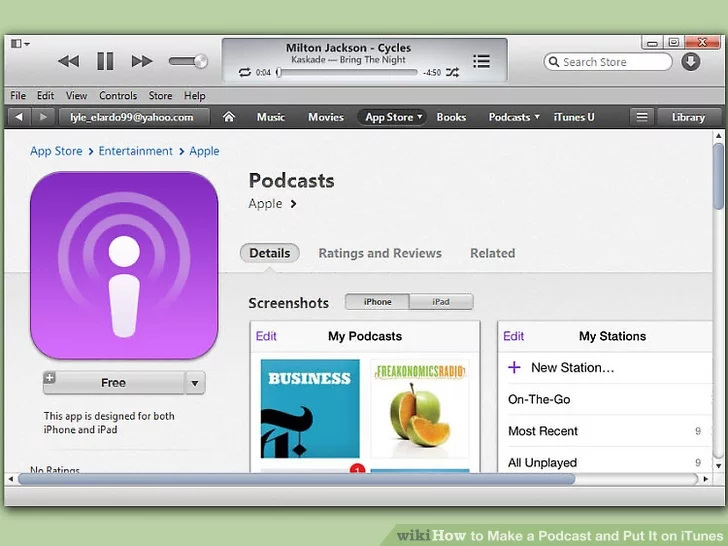Open the Up Next list icon
Screen dimensions: 728x546
click(x=481, y=61)
